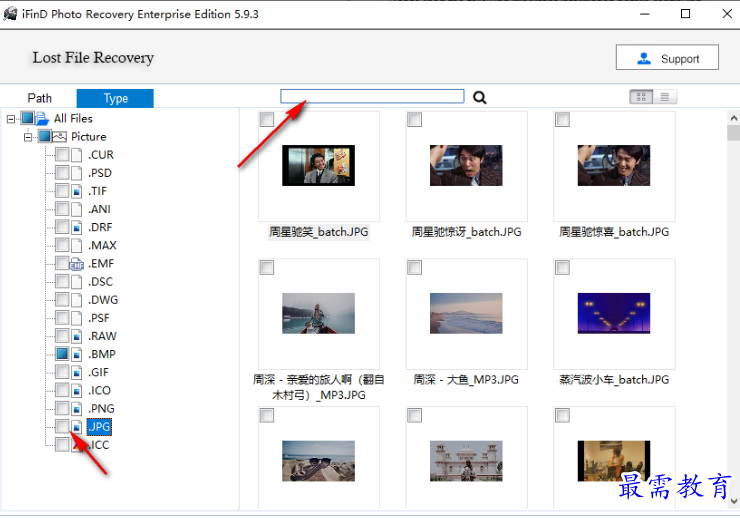Viewport: 740px width, 518px height.
Task: Click the .GIF file type icon
Action: pyautogui.click(x=76, y=372)
